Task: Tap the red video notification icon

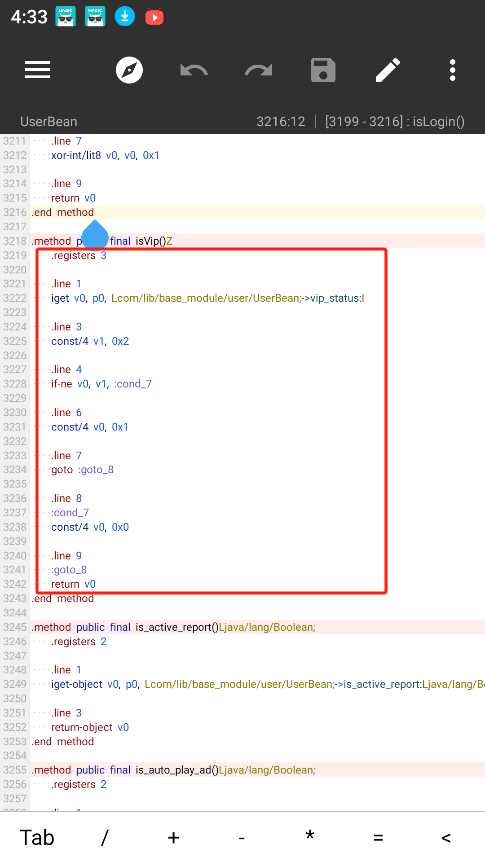Action: [x=155, y=18]
